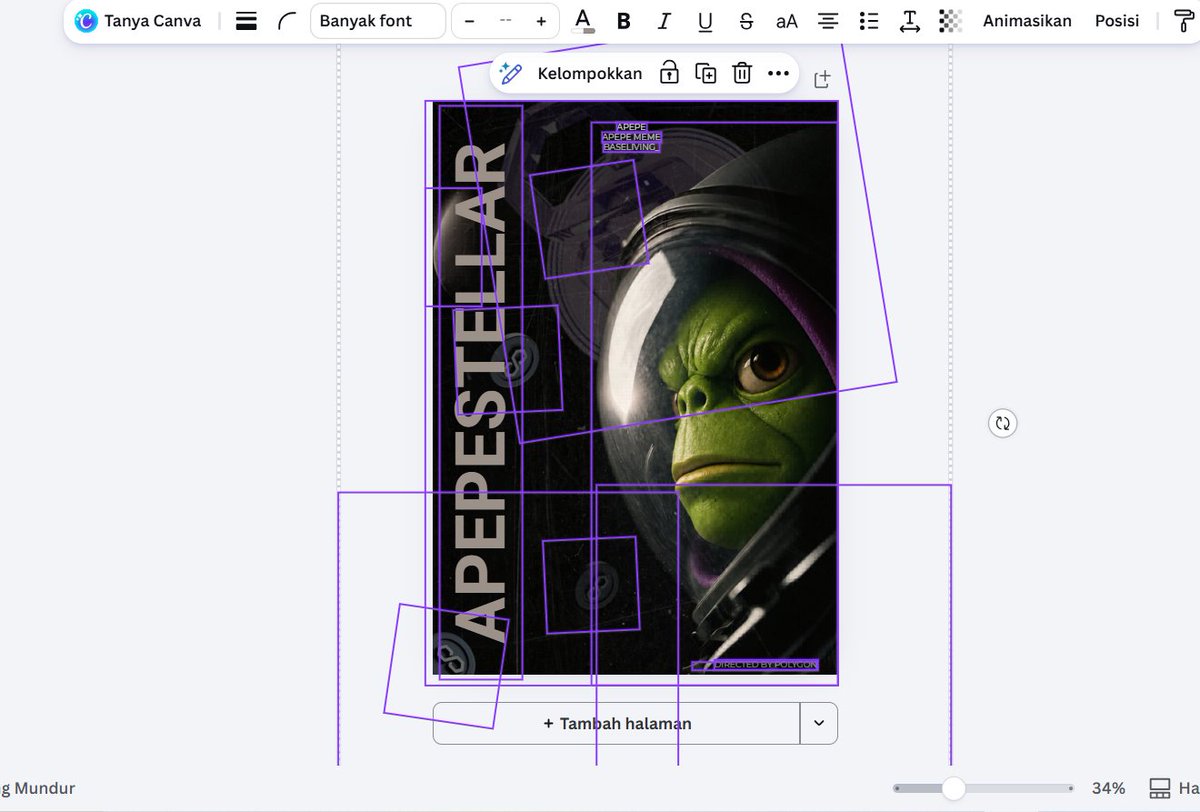The image size is (1200, 812).
Task: Increase font size with plus button
Action: tap(541, 21)
